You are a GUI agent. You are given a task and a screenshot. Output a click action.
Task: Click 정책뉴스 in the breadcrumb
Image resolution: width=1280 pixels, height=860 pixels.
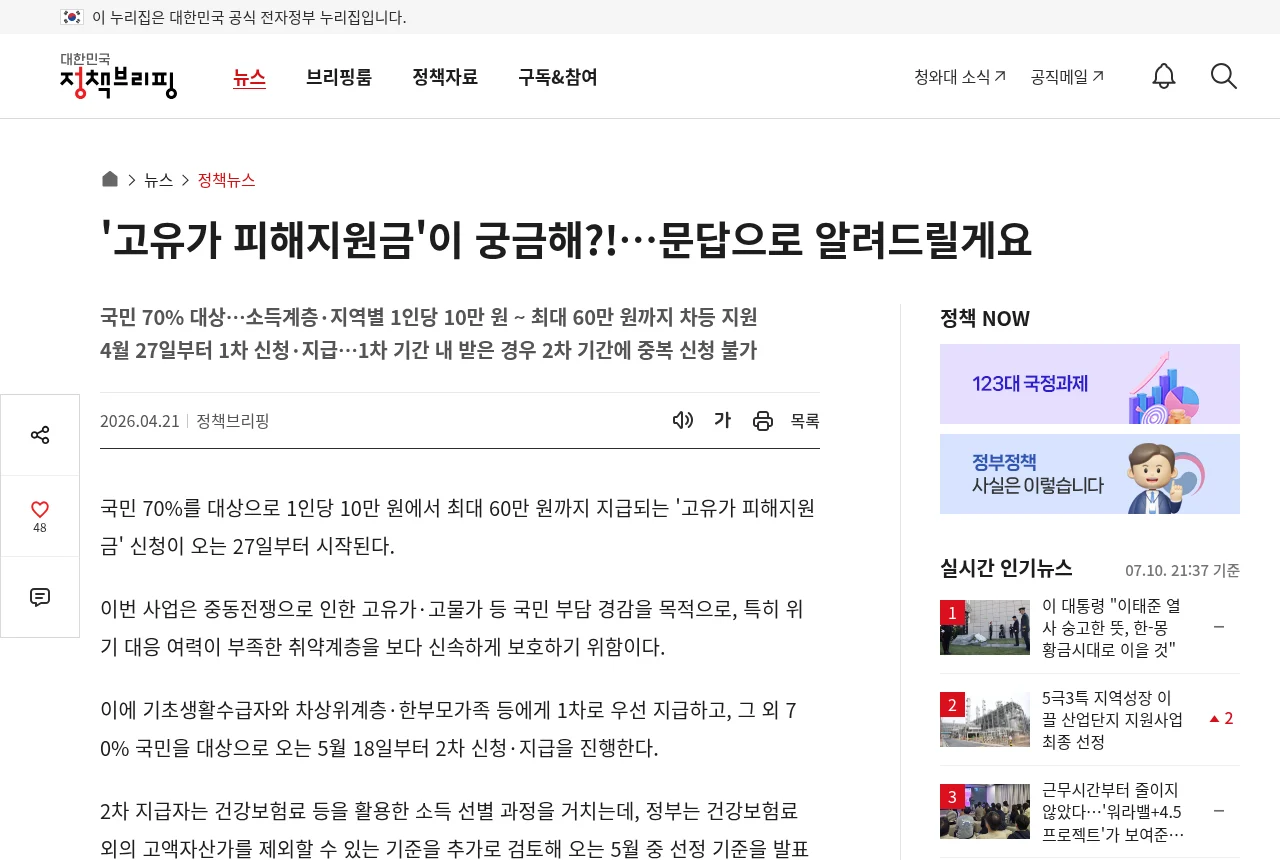click(x=226, y=180)
